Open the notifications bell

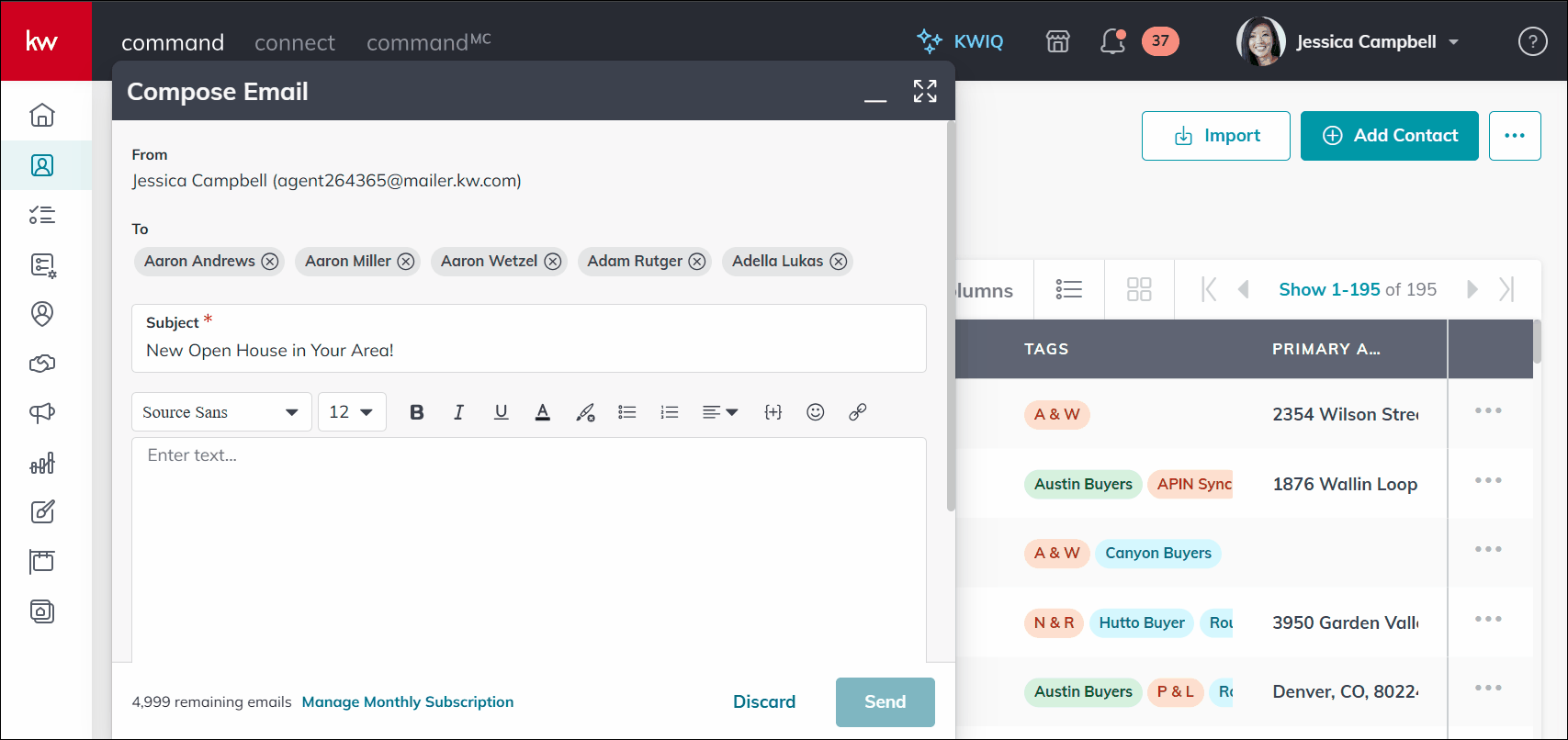pos(1112,41)
